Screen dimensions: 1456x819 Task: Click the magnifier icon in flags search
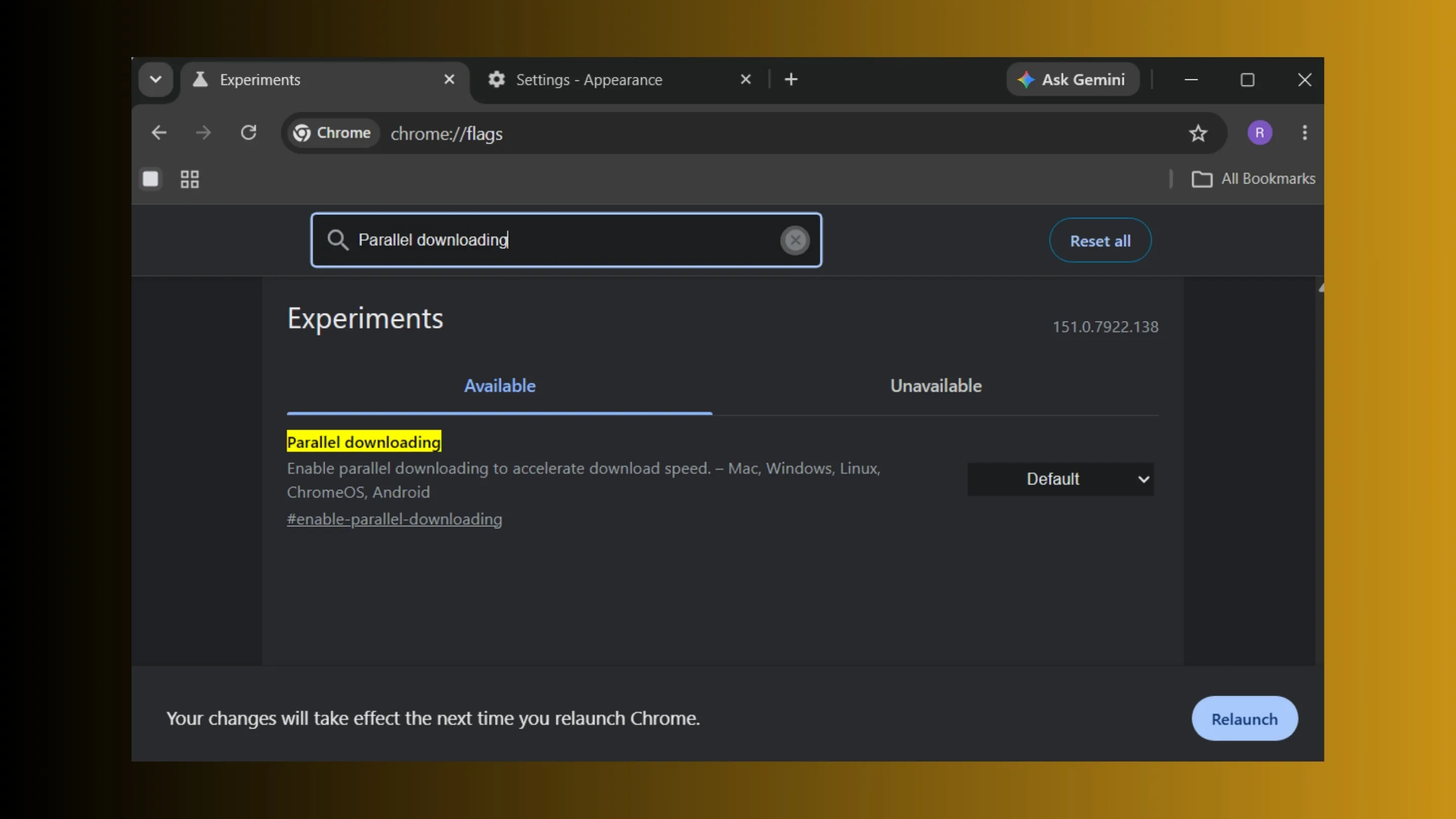(x=337, y=240)
